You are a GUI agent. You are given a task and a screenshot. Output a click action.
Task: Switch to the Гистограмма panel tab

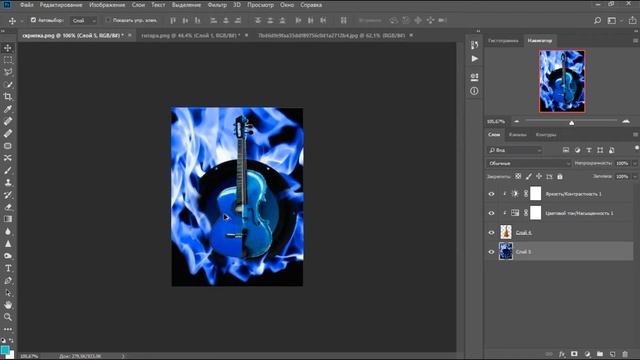[503, 40]
